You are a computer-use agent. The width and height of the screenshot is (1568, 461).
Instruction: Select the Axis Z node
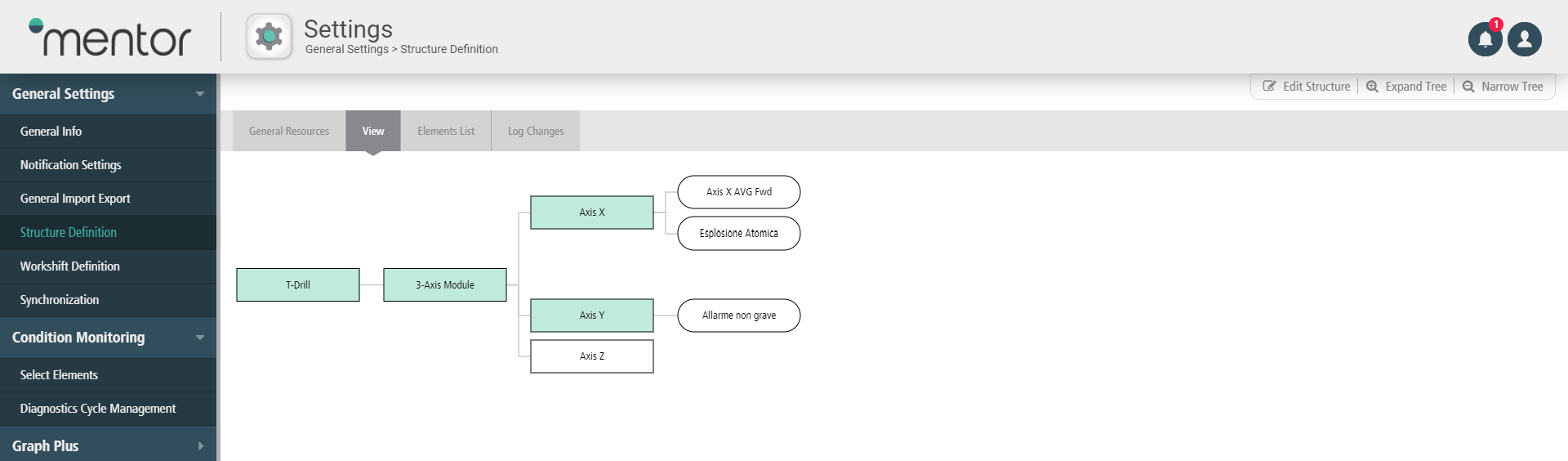coord(592,356)
